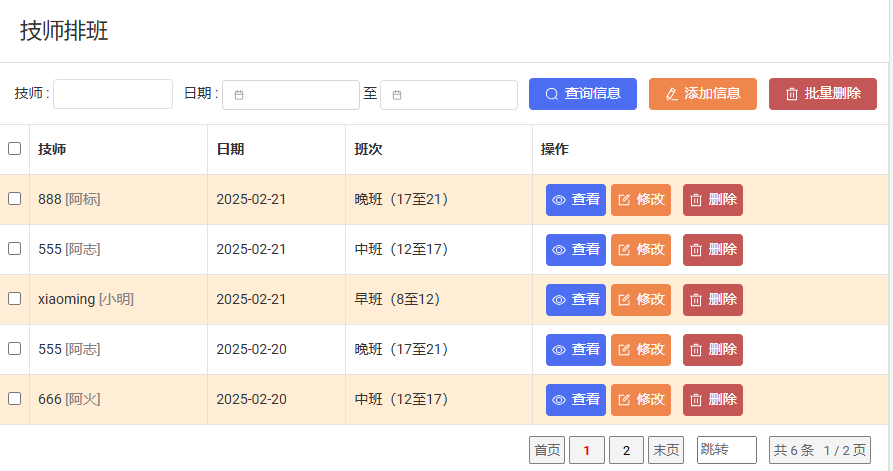Click edit pencil icon in xiaoming [小明] row
The width and height of the screenshot is (893, 471).
pyautogui.click(x=625, y=300)
